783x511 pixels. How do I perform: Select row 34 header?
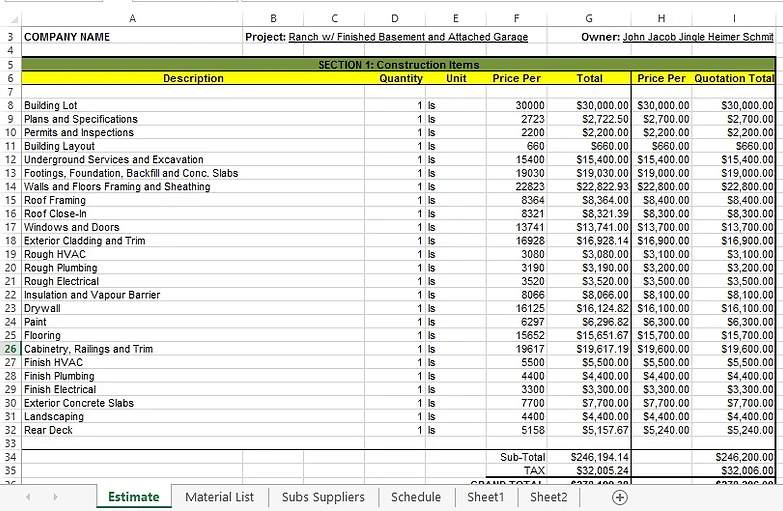(x=10, y=457)
